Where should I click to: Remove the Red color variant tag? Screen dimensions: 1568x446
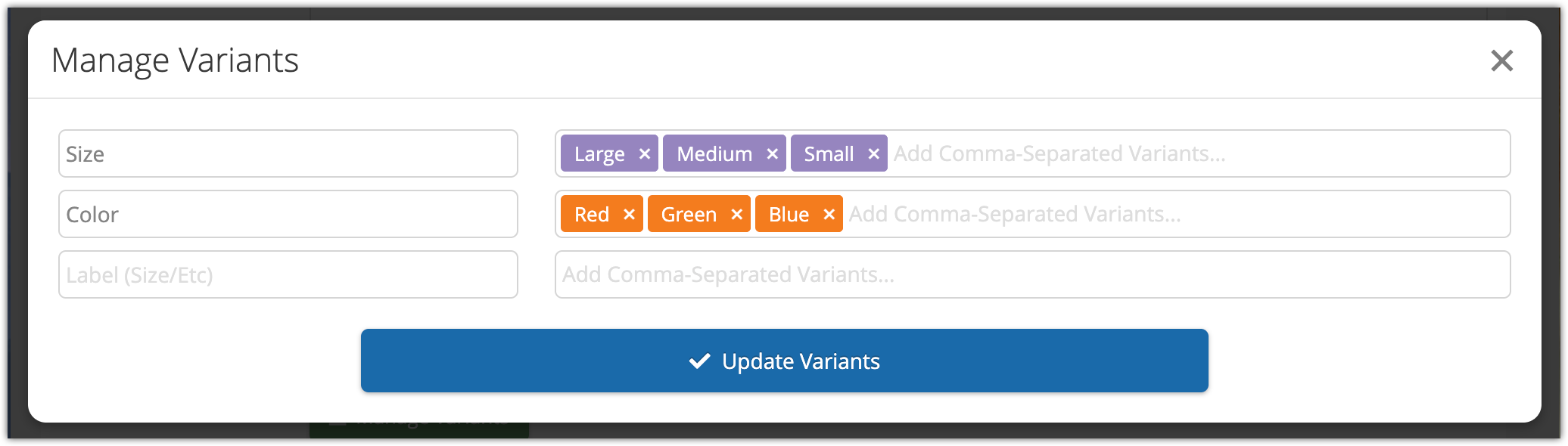point(629,215)
